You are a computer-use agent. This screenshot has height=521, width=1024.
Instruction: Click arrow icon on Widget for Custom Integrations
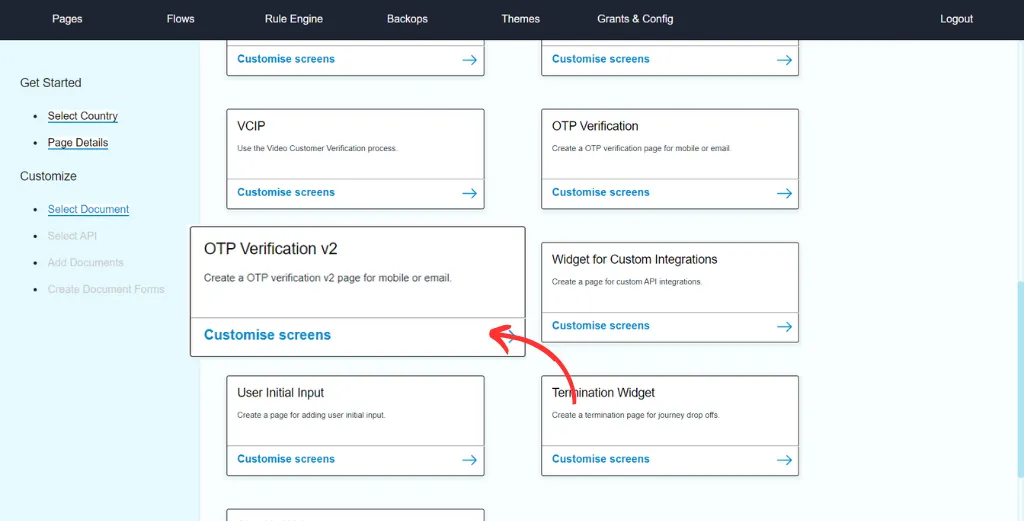pyautogui.click(x=784, y=326)
